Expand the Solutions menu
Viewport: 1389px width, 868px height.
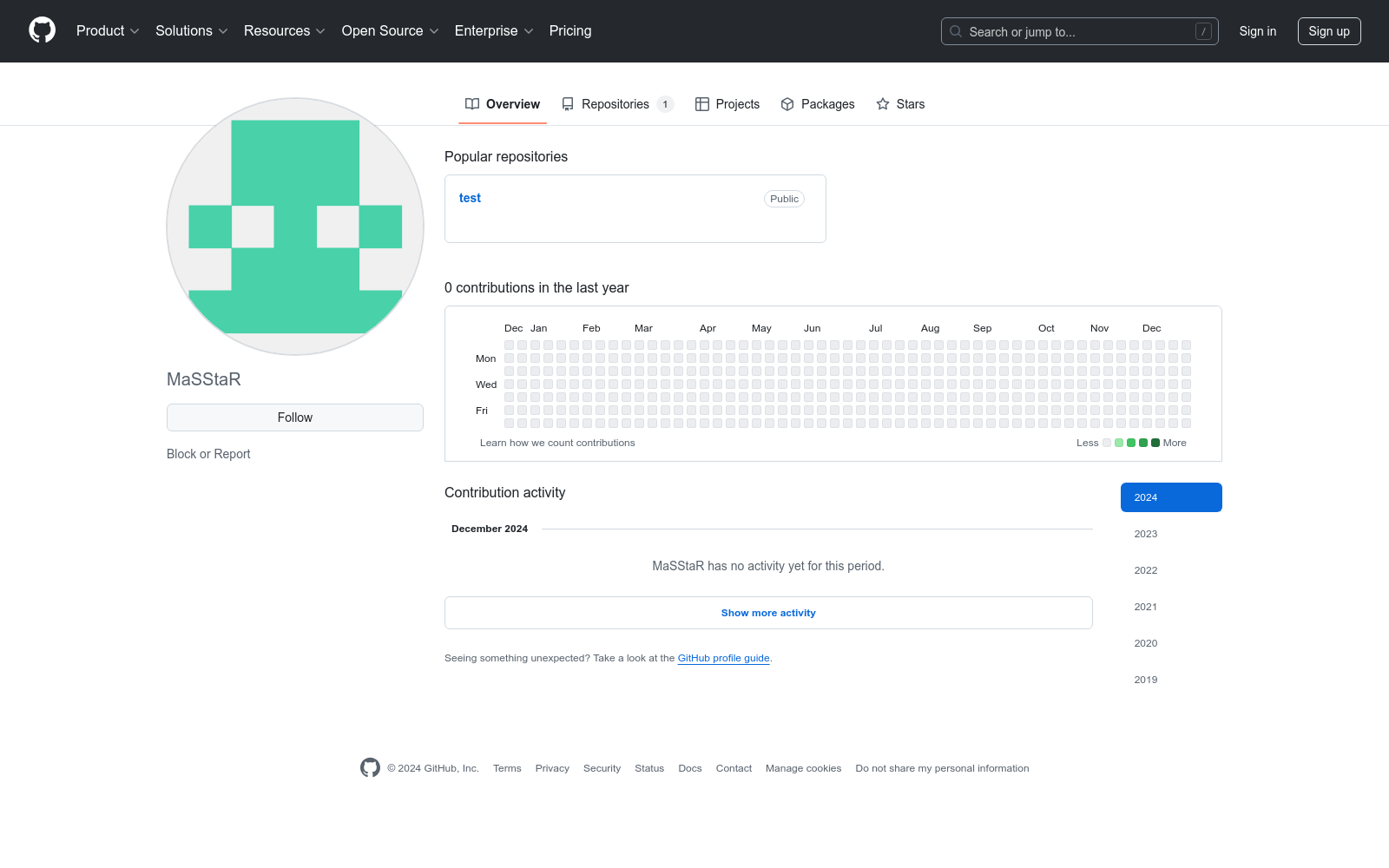(192, 31)
